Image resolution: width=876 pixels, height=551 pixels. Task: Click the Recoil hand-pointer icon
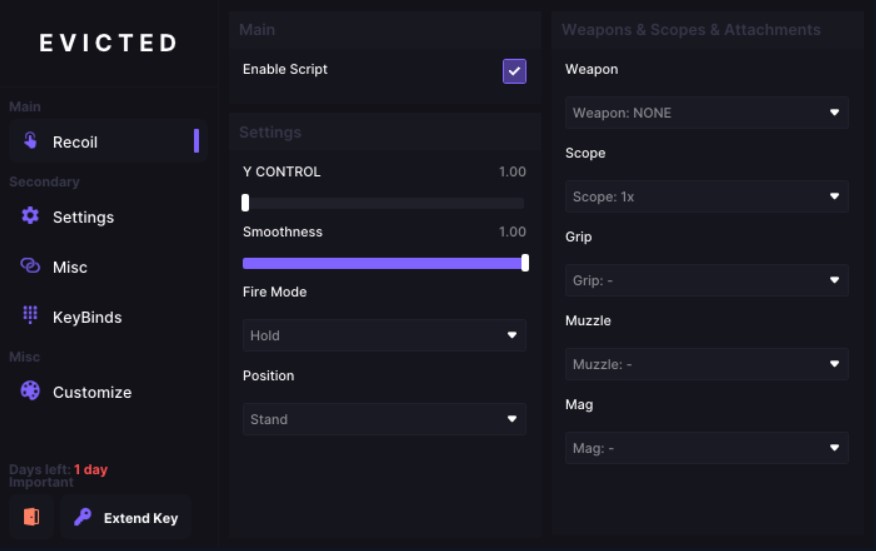pos(31,141)
